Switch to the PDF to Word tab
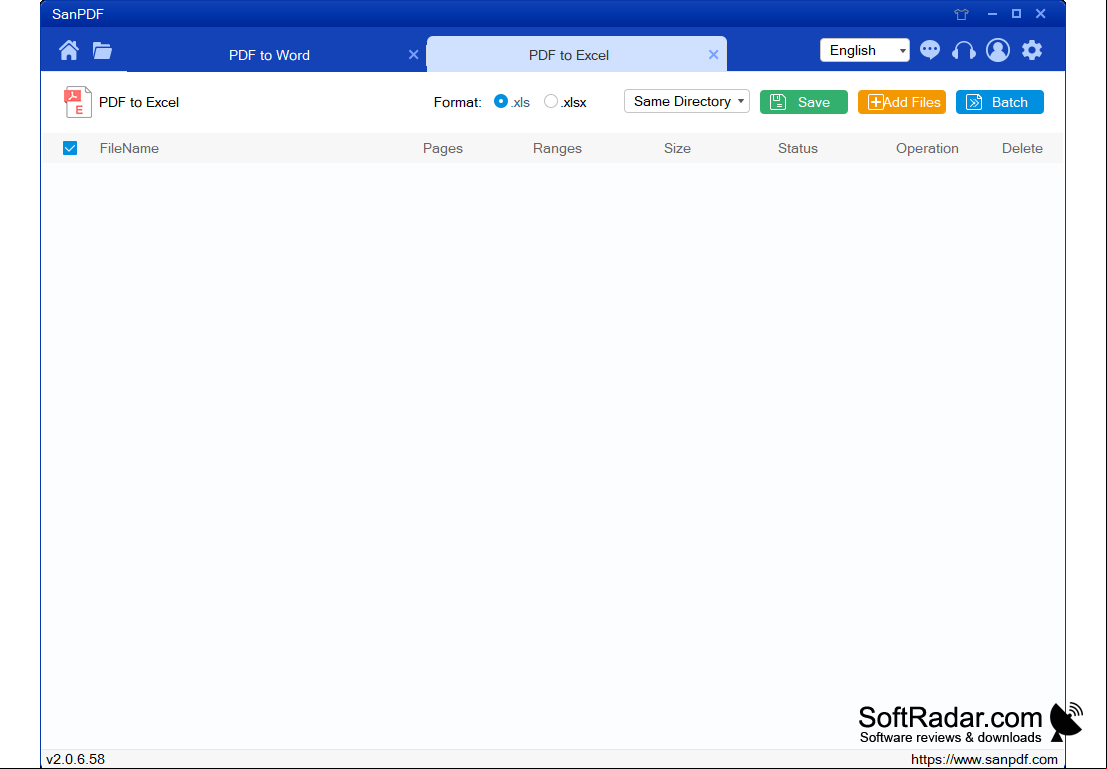1107x769 pixels. tap(269, 55)
